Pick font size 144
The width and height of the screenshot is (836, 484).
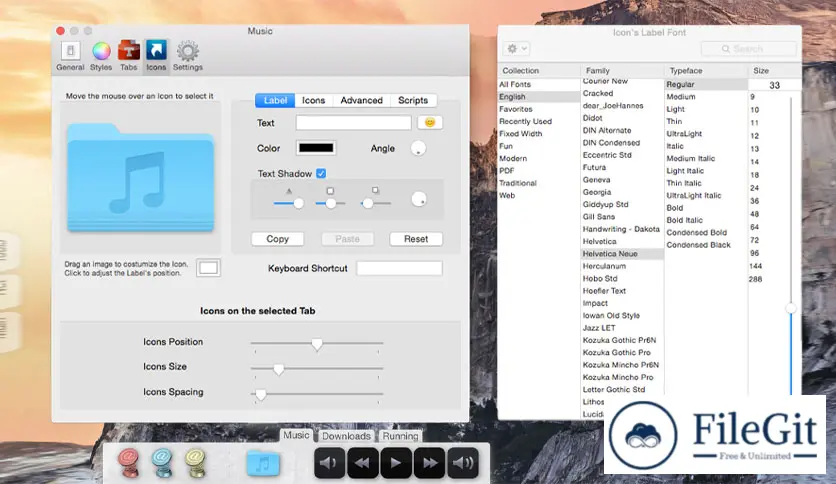point(755,265)
